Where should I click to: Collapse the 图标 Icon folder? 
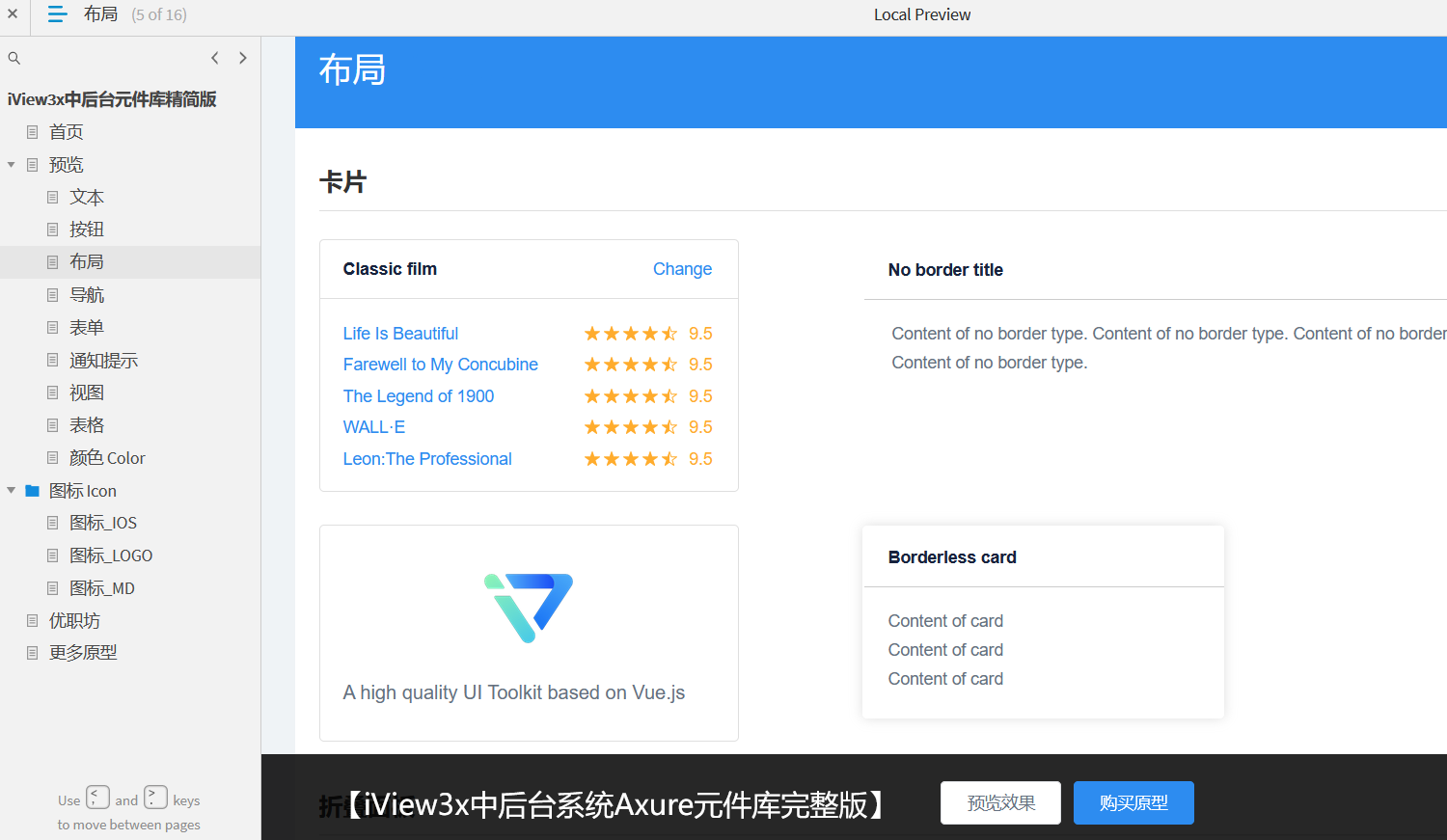pyautogui.click(x=12, y=491)
